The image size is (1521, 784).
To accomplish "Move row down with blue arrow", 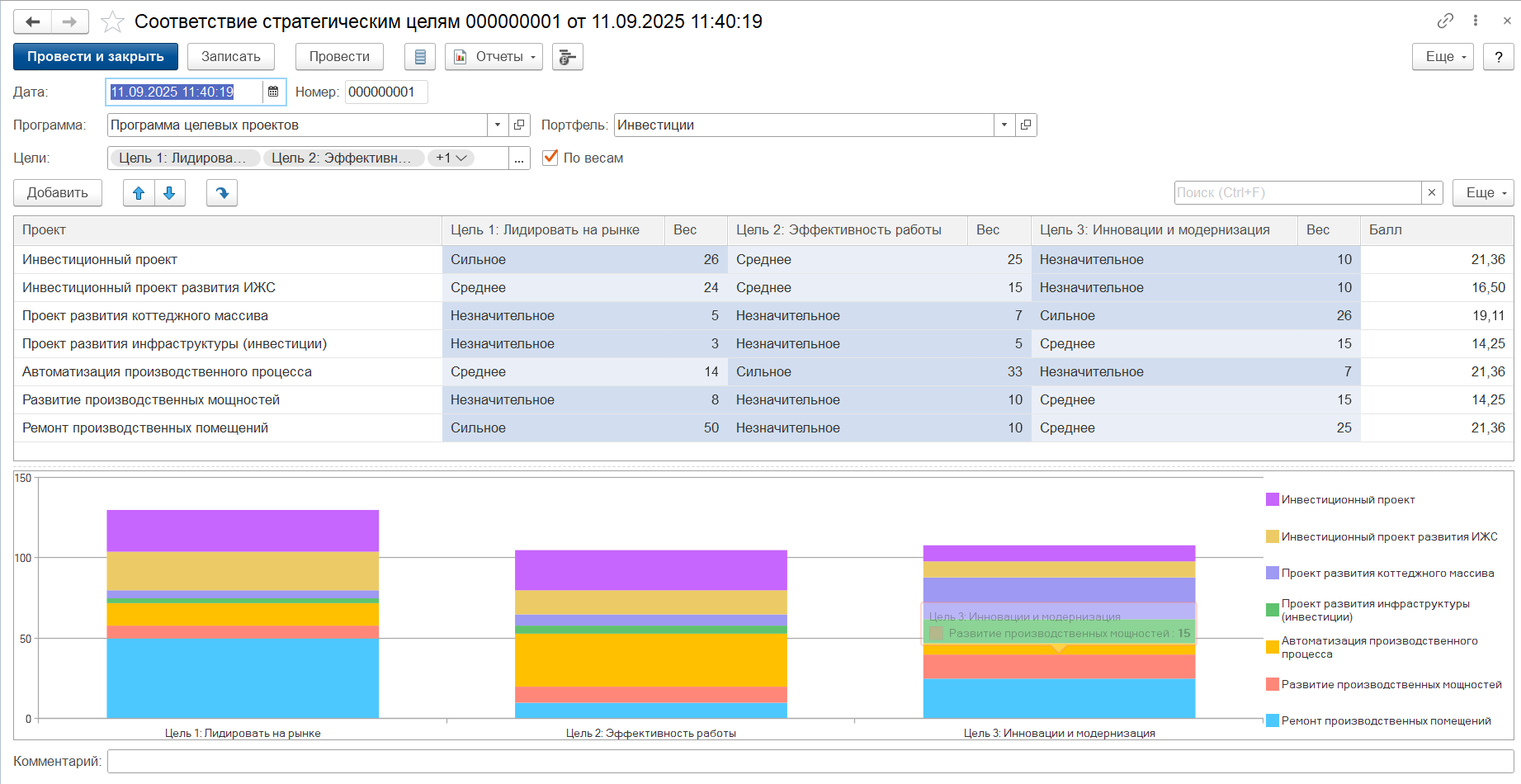I will coord(169,193).
